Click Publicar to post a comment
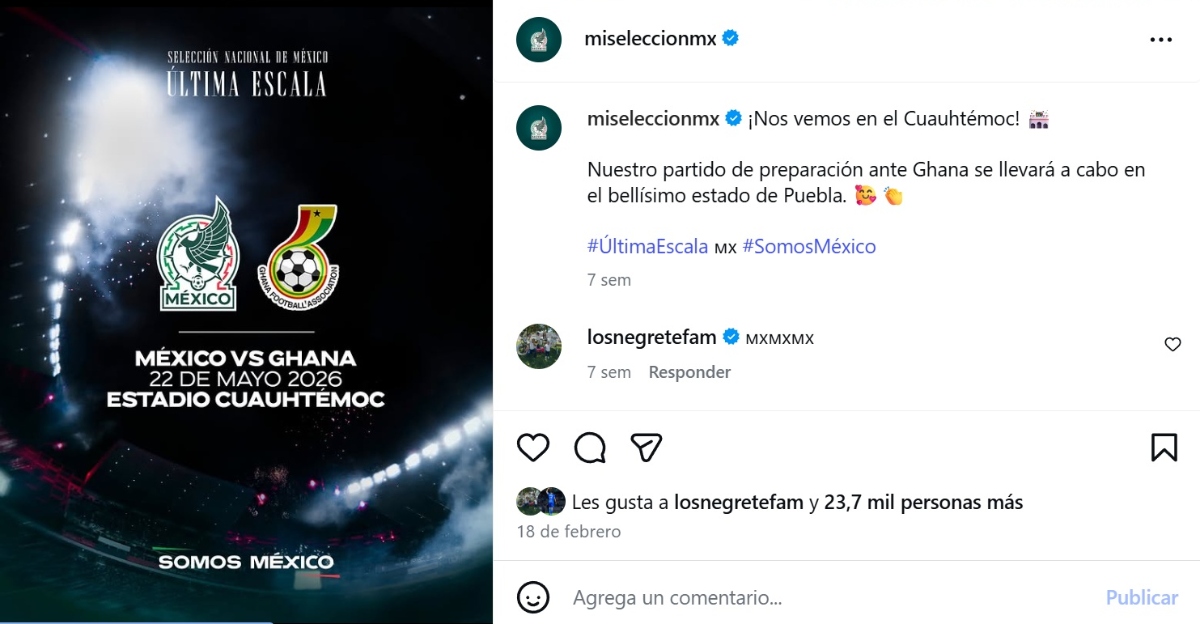 click(x=1140, y=597)
